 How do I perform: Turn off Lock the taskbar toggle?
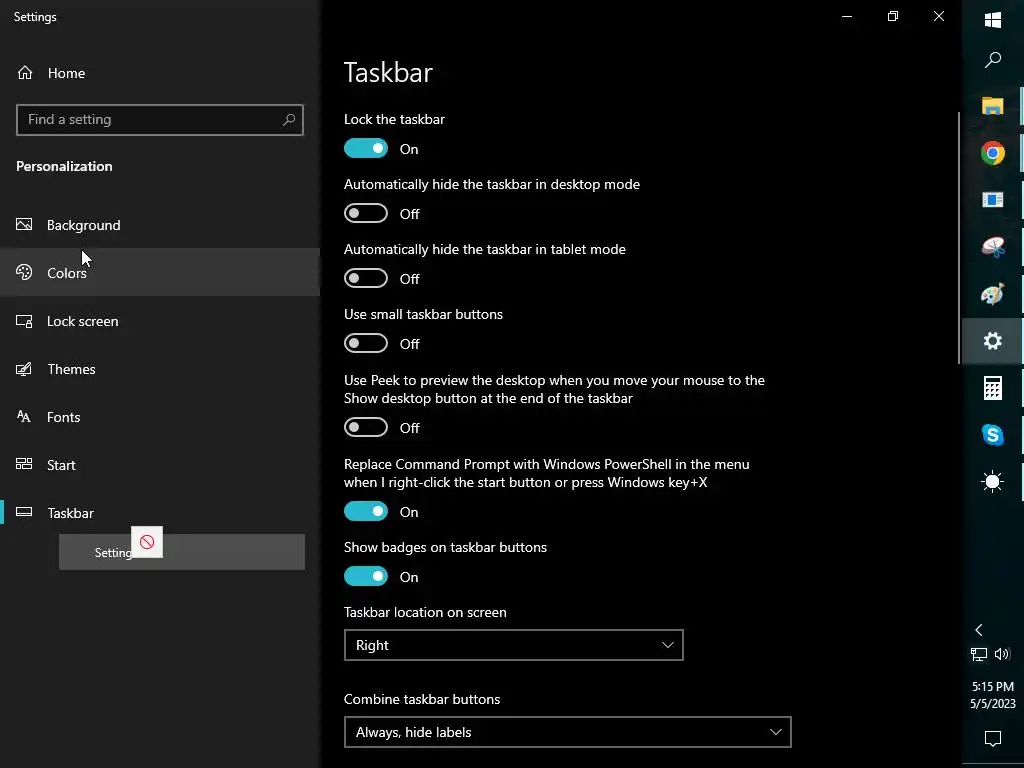(366, 149)
